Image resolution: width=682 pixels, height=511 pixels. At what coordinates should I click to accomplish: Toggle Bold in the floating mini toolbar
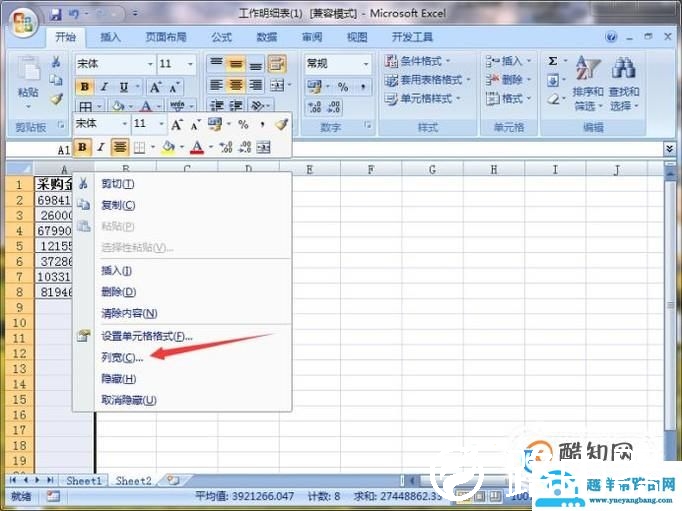click(82, 147)
